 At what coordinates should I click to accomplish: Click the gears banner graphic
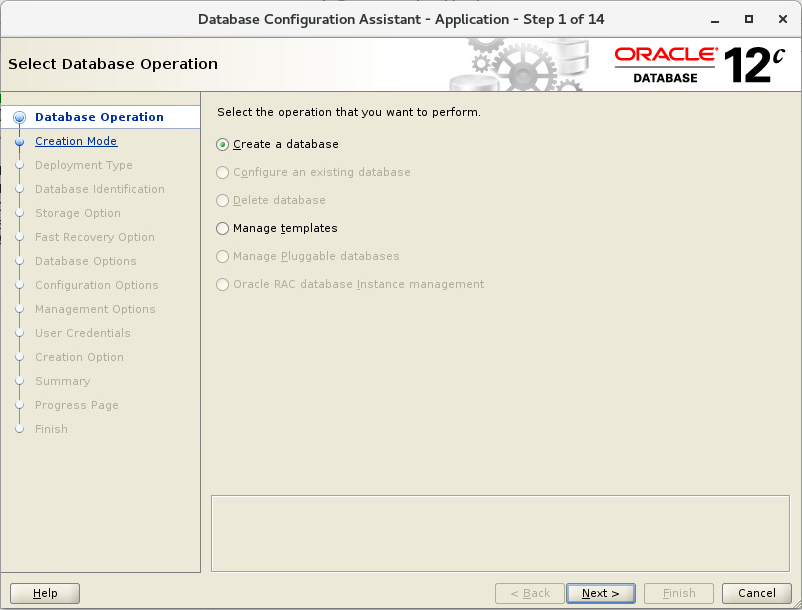[x=519, y=65]
